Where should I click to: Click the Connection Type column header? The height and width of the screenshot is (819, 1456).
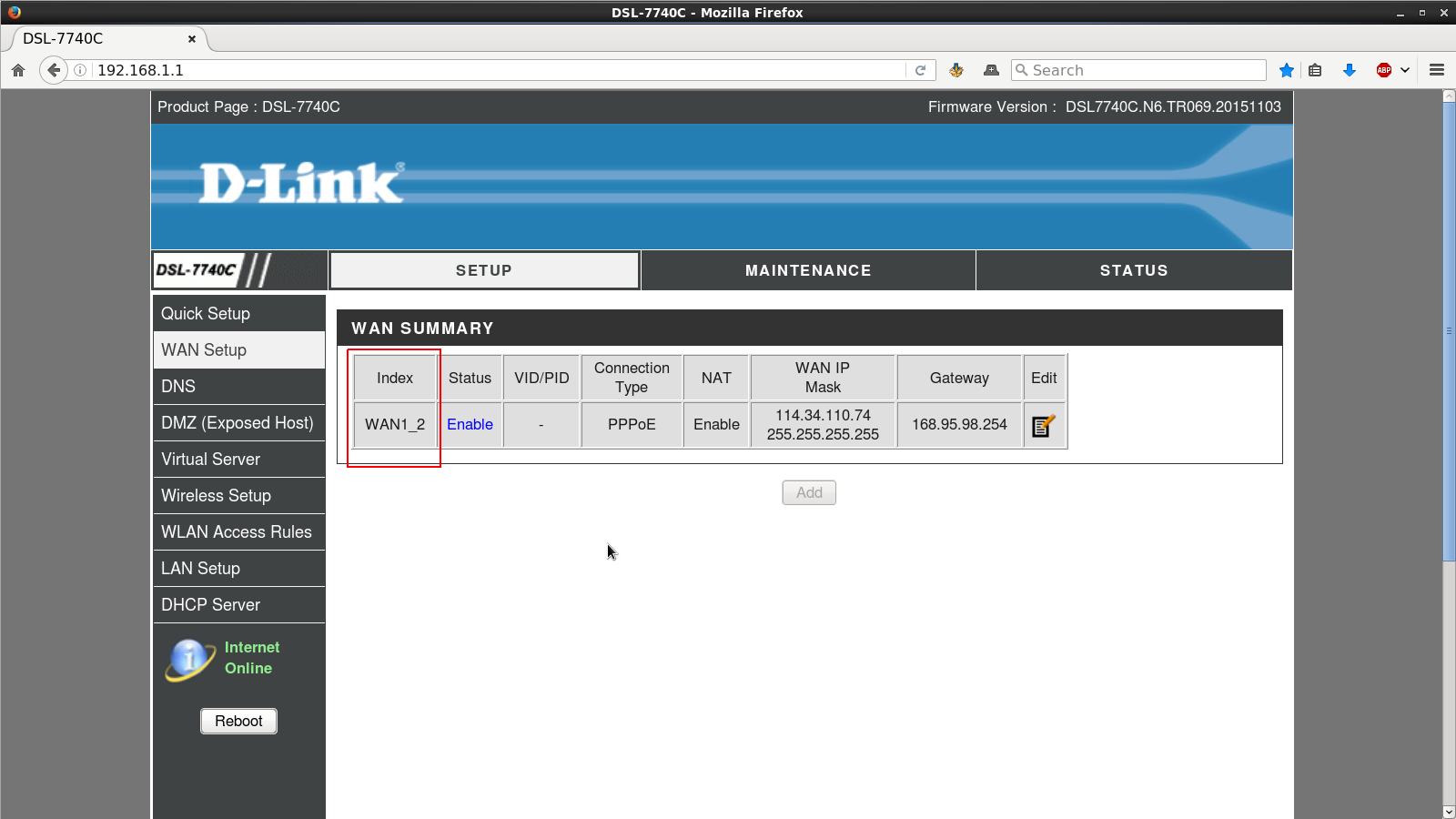click(x=632, y=378)
